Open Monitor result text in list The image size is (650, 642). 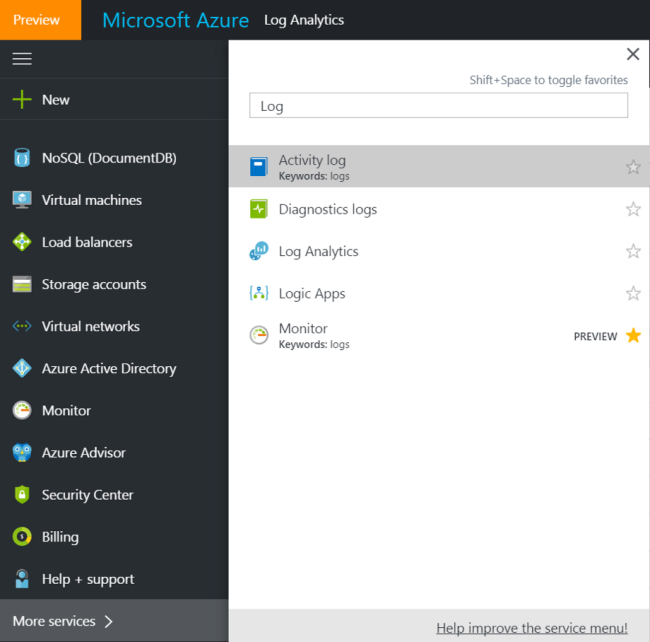tap(303, 329)
